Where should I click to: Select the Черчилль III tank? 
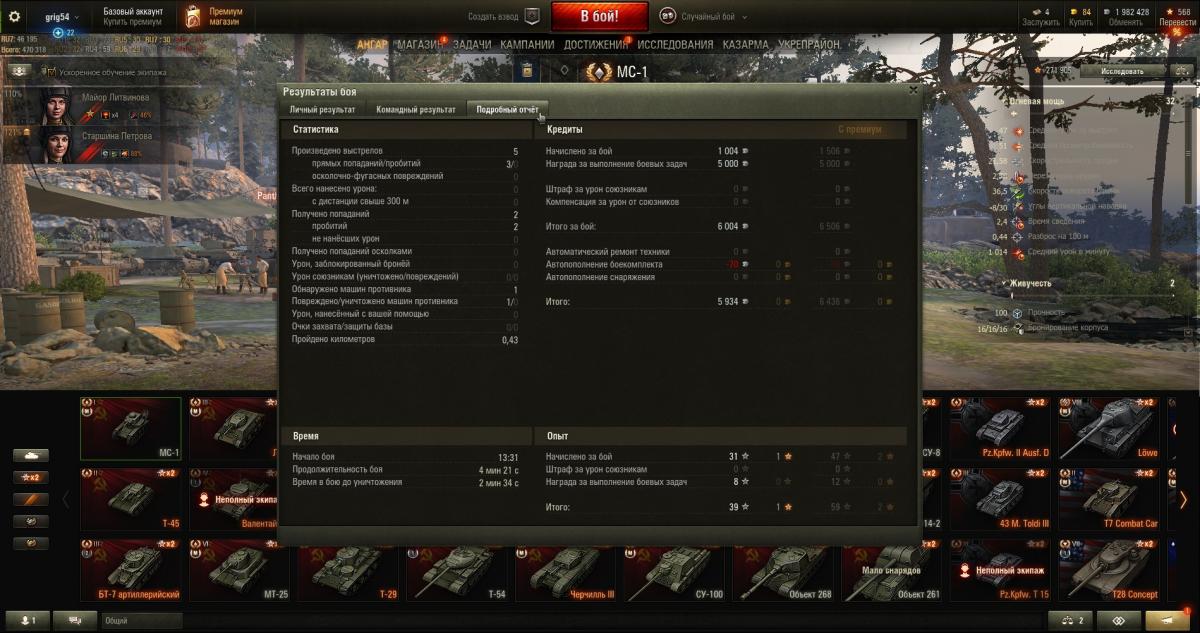[x=566, y=570]
